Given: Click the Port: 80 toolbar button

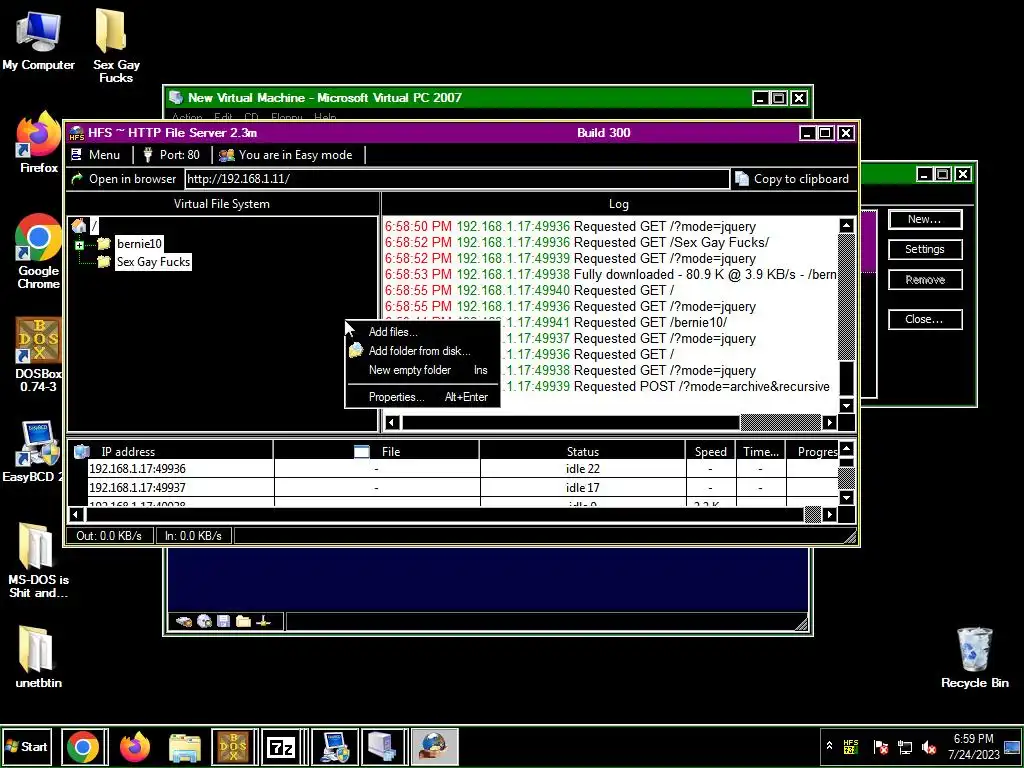Looking at the screenshot, I should [x=171, y=155].
